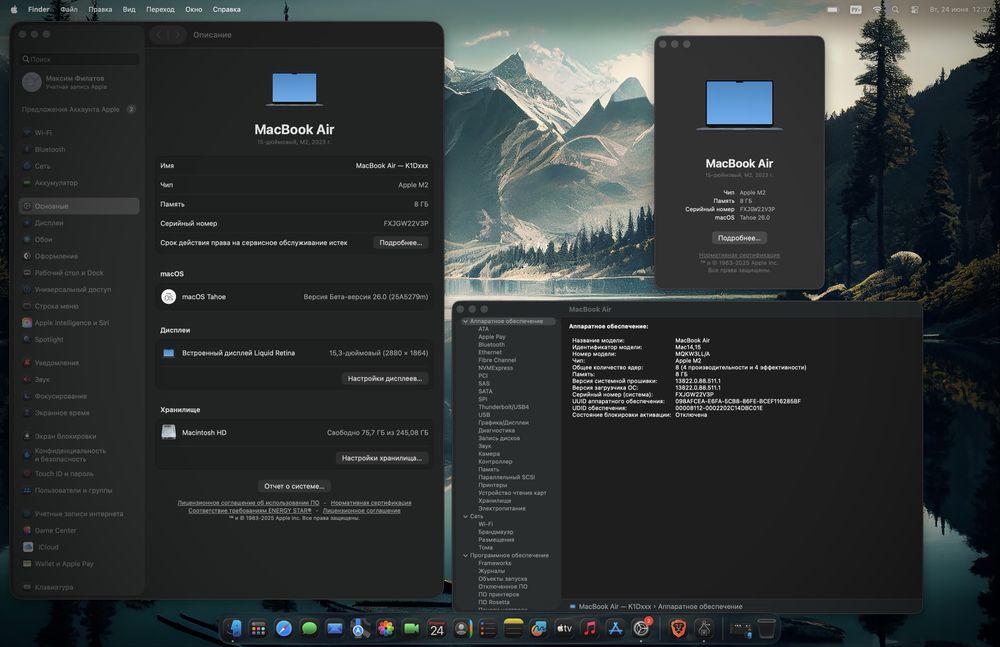Click Отчет о системе button
The height and width of the screenshot is (647, 1000).
tap(294, 486)
